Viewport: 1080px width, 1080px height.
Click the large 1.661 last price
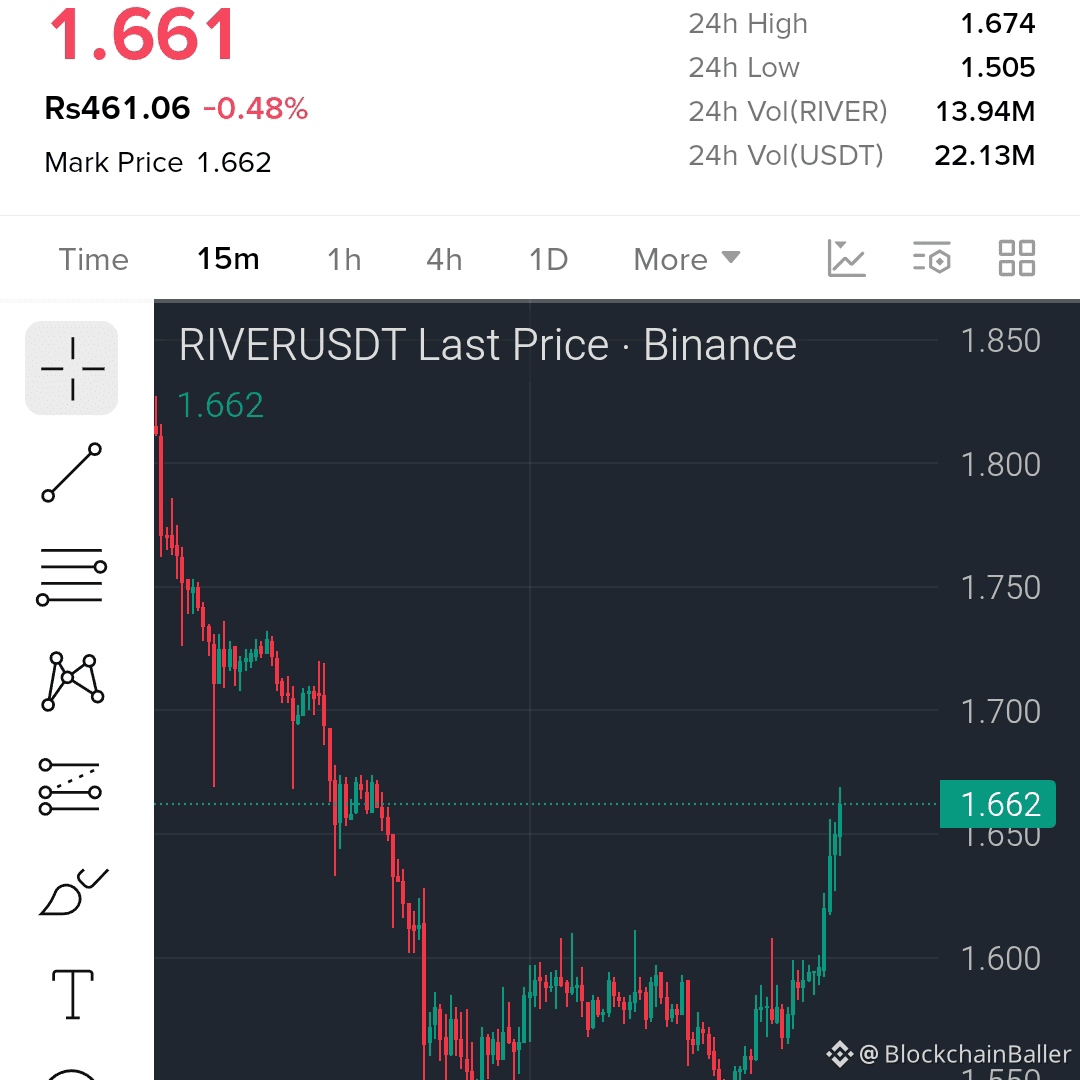pyautogui.click(x=143, y=34)
